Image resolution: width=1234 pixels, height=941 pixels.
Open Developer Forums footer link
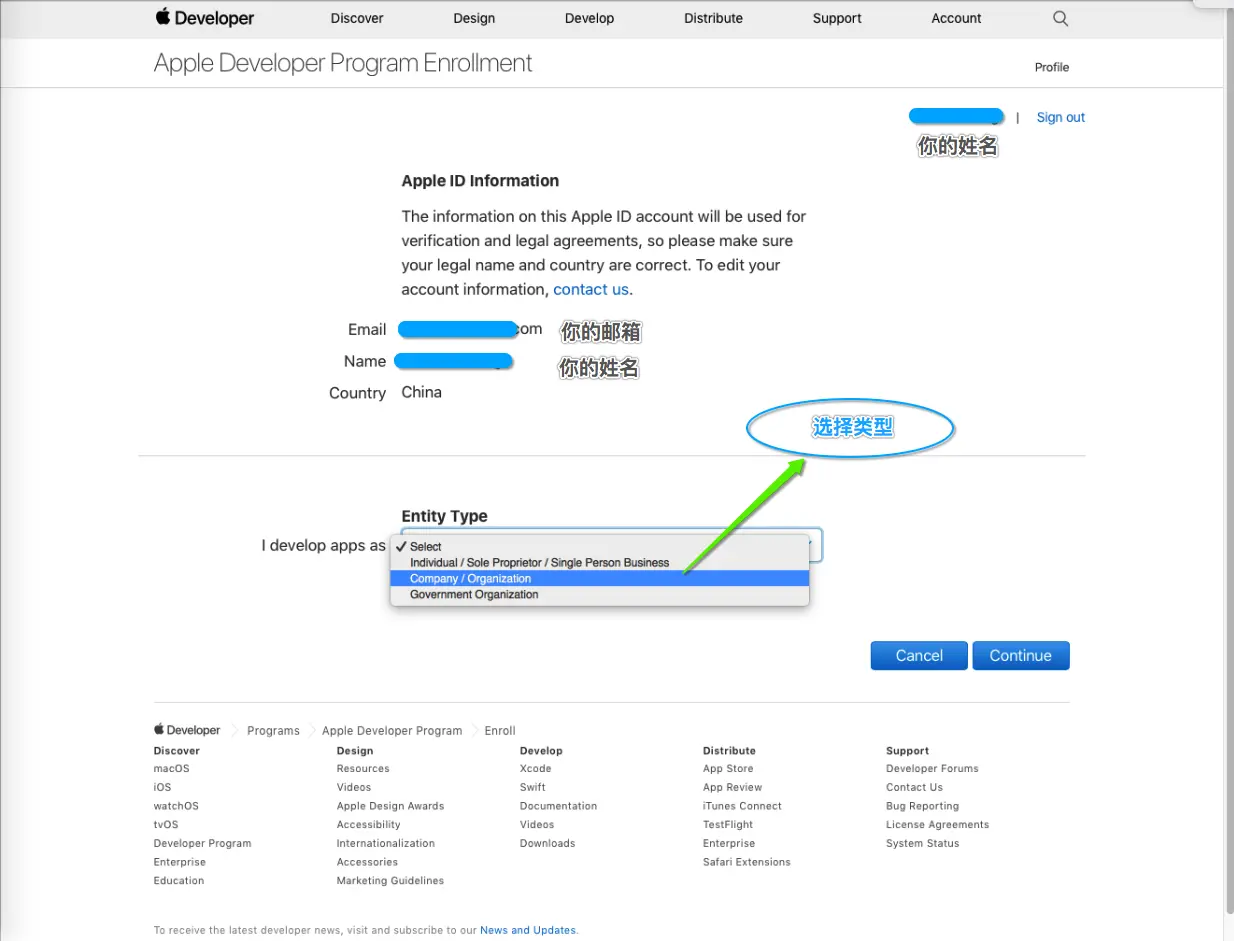(932, 769)
